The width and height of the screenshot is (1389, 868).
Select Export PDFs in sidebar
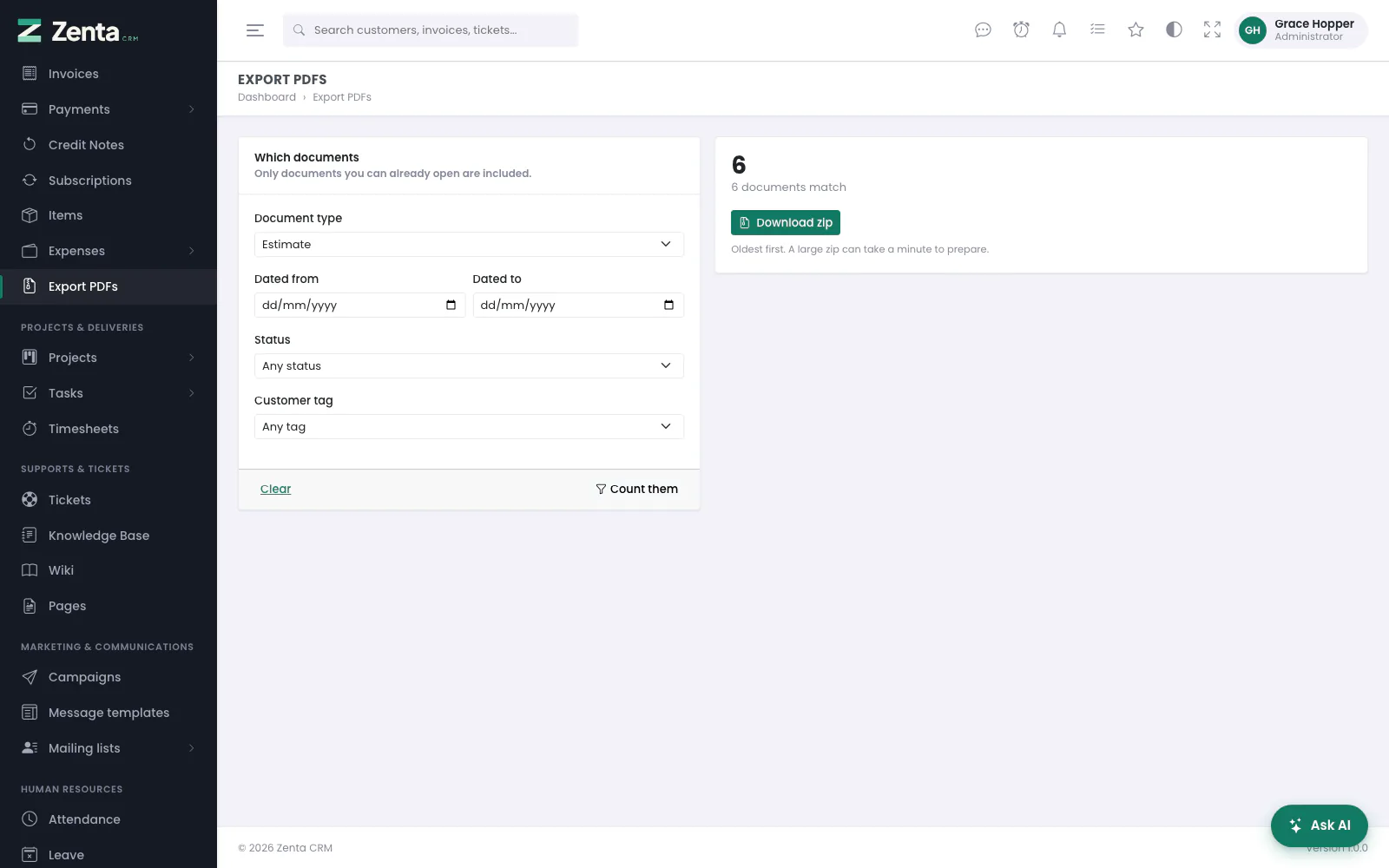pyautogui.click(x=109, y=286)
